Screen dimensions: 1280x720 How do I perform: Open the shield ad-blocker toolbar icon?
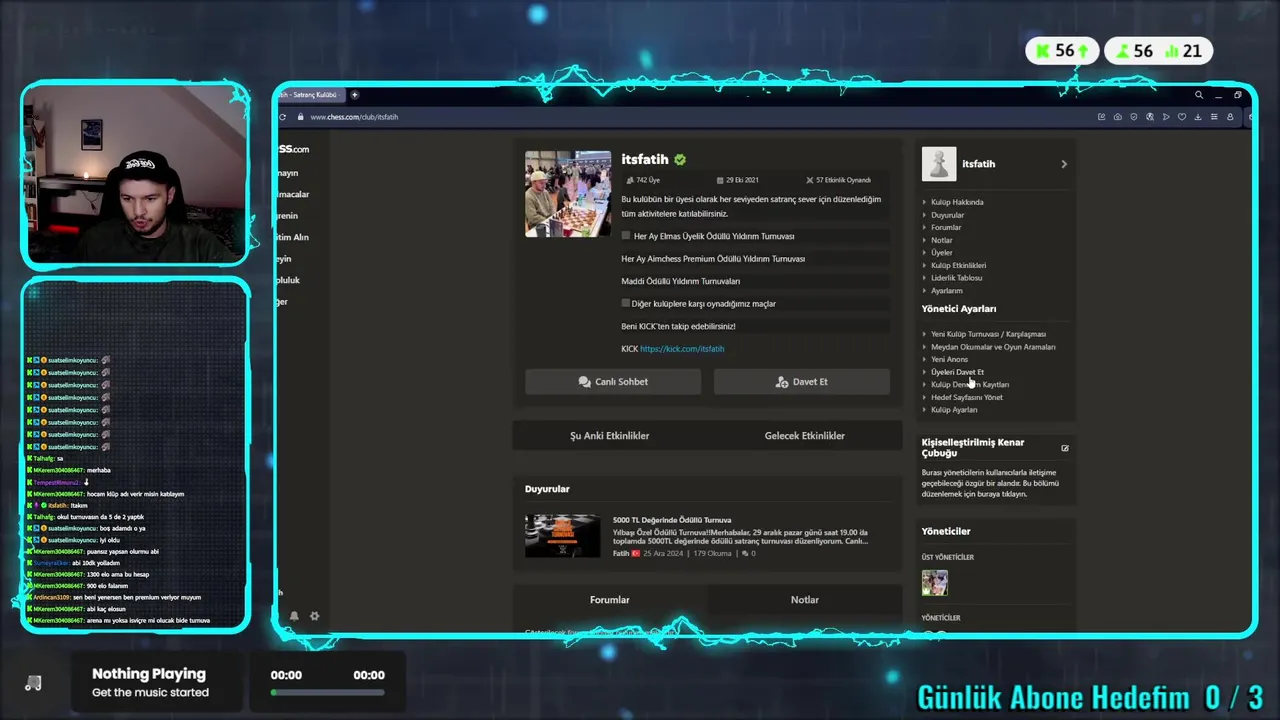1133,117
